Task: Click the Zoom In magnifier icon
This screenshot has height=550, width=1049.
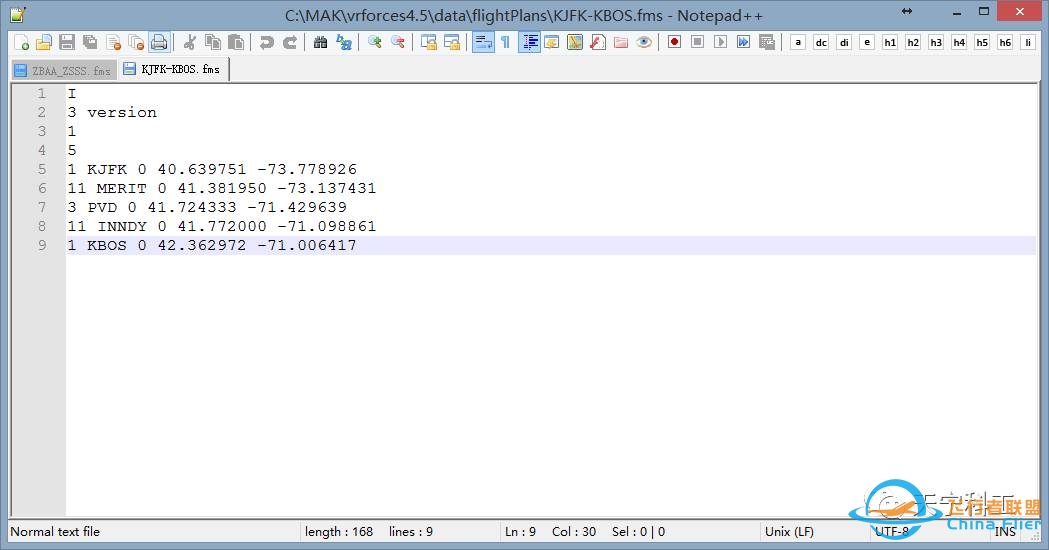Action: tap(375, 42)
